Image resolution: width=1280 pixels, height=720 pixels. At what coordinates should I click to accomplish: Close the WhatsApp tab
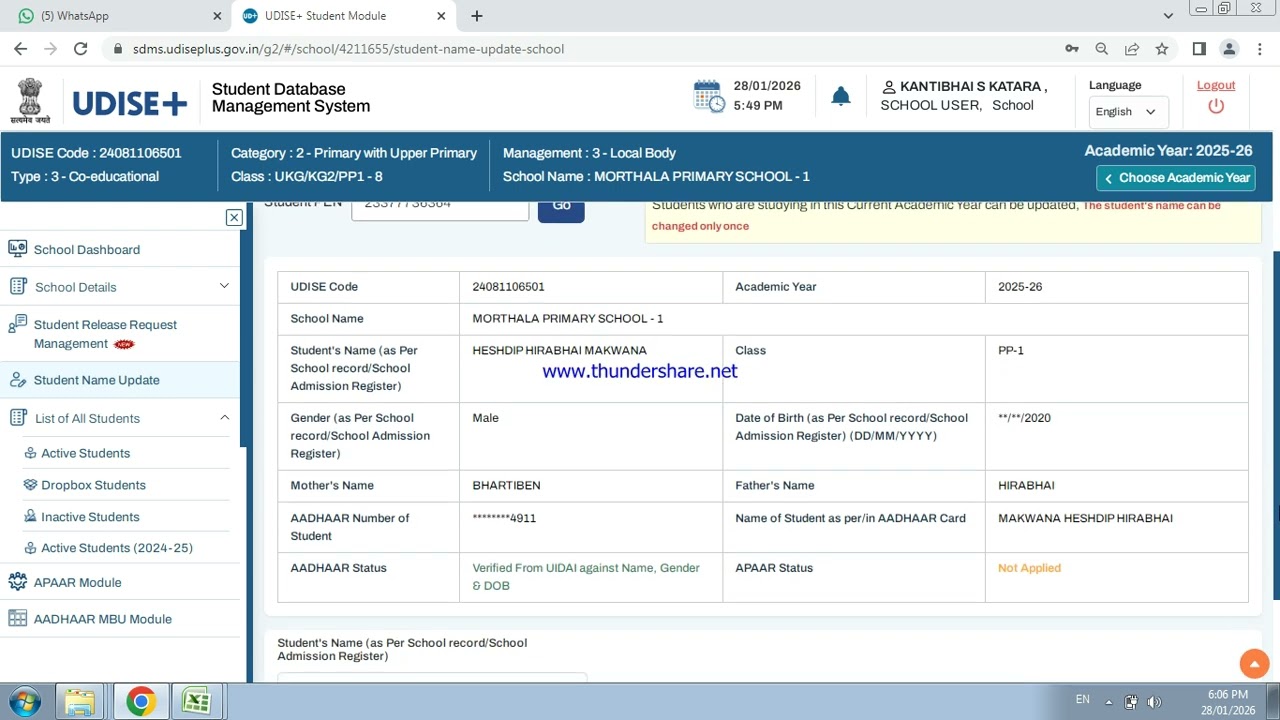pos(217,16)
